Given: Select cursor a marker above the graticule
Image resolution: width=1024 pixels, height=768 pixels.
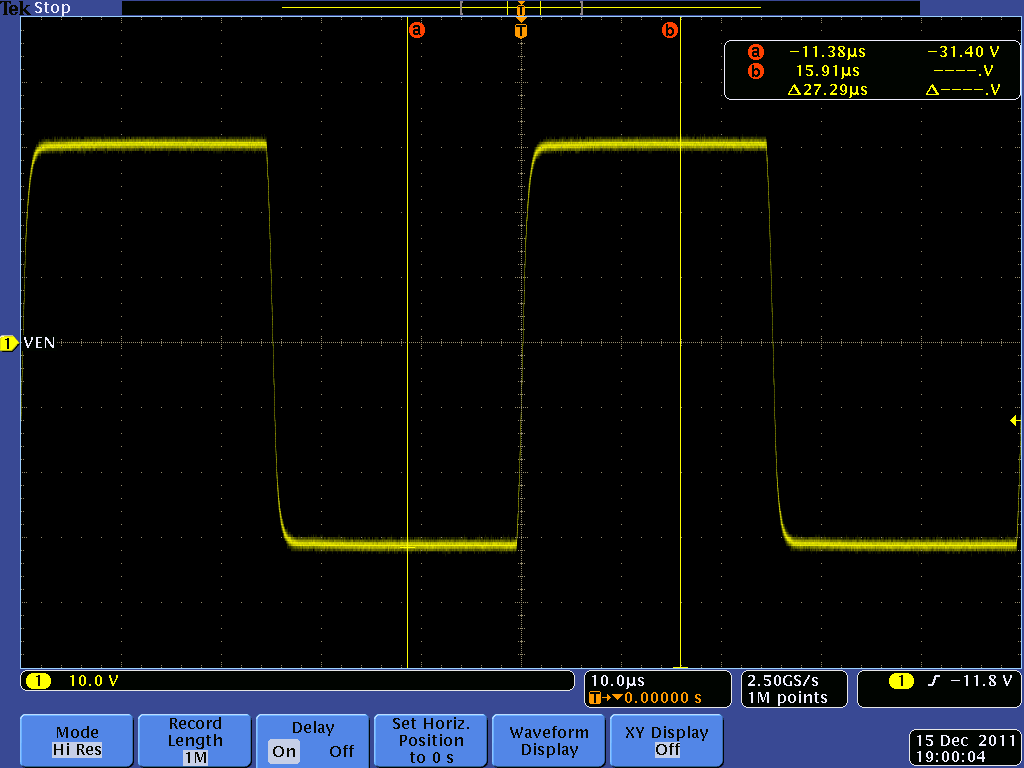Looking at the screenshot, I should 417,30.
